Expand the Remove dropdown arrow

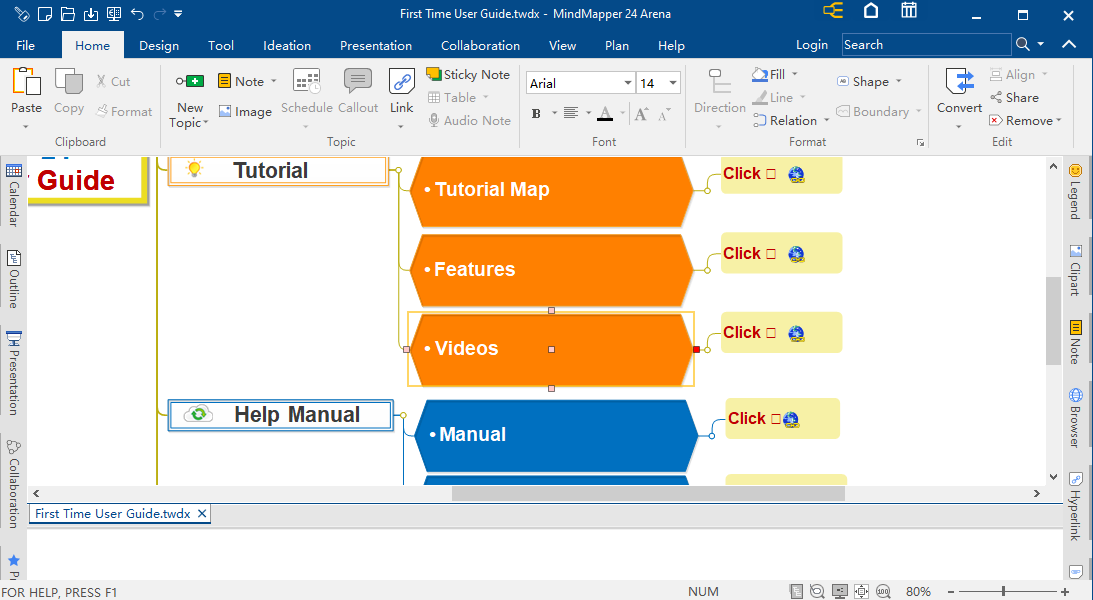point(1059,121)
